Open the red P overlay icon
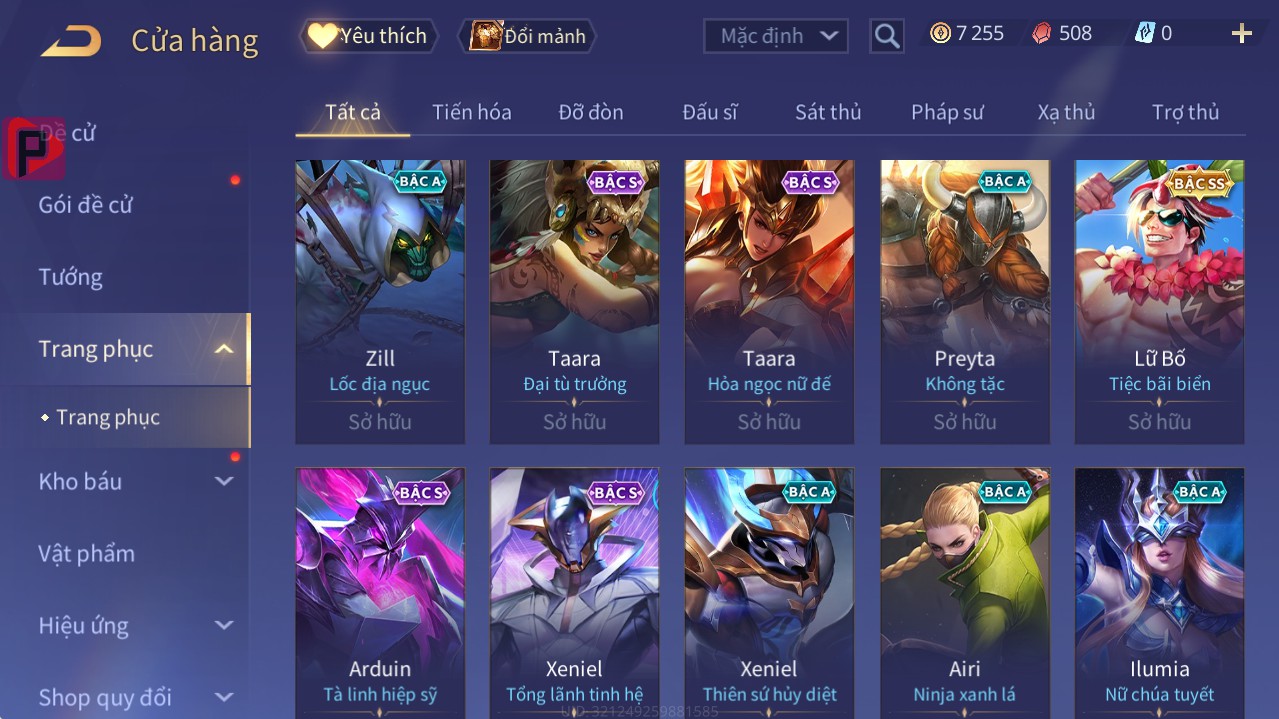Screen dimensions: 1279x719 (x=33, y=148)
